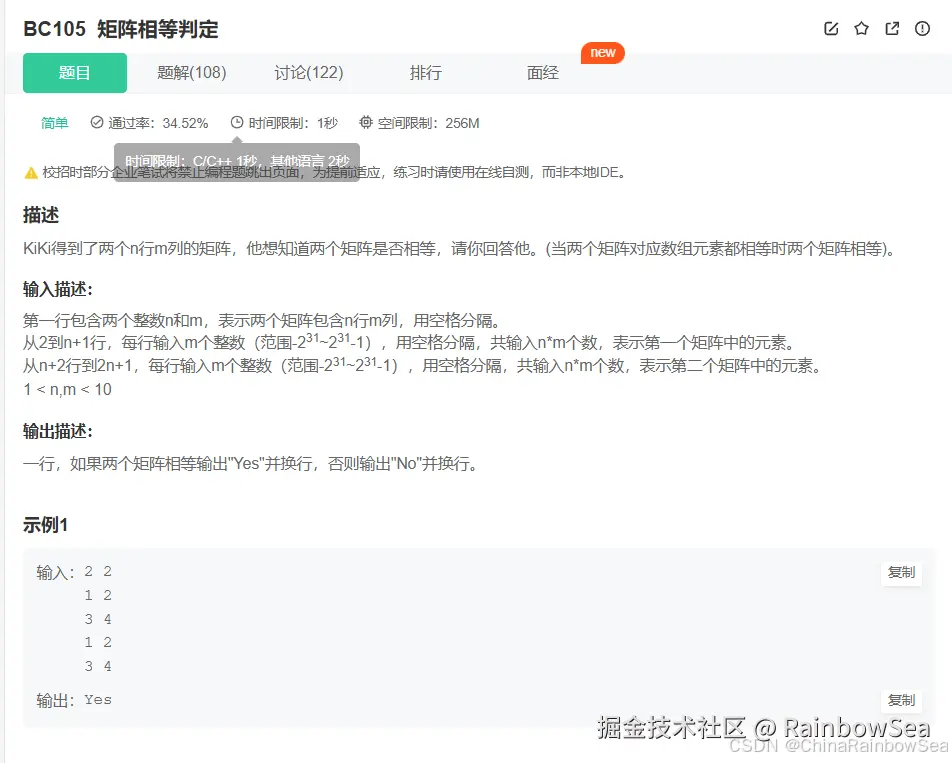Copy the sample output using 复制
952x763 pixels.
pyautogui.click(x=901, y=700)
